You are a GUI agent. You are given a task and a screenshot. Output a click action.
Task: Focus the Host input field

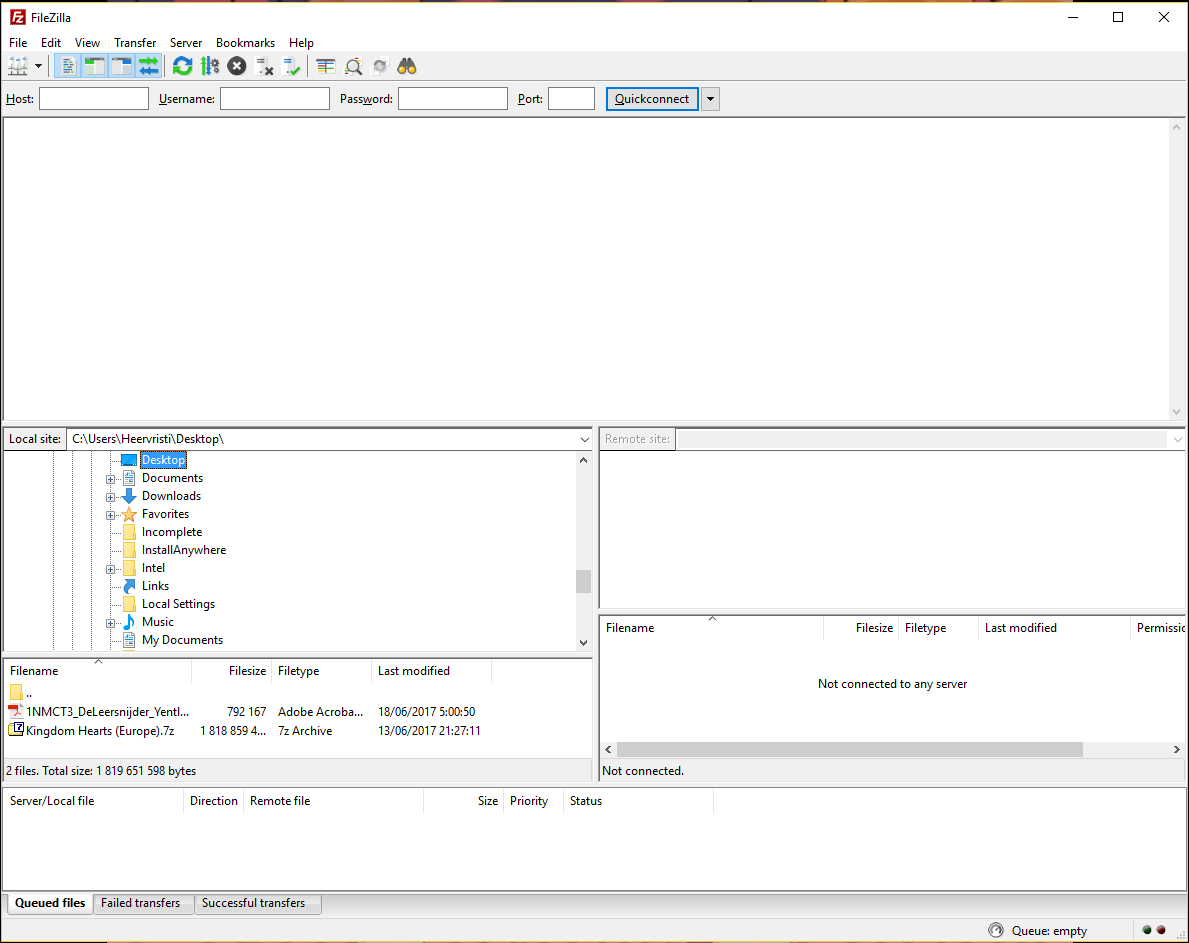click(x=94, y=99)
